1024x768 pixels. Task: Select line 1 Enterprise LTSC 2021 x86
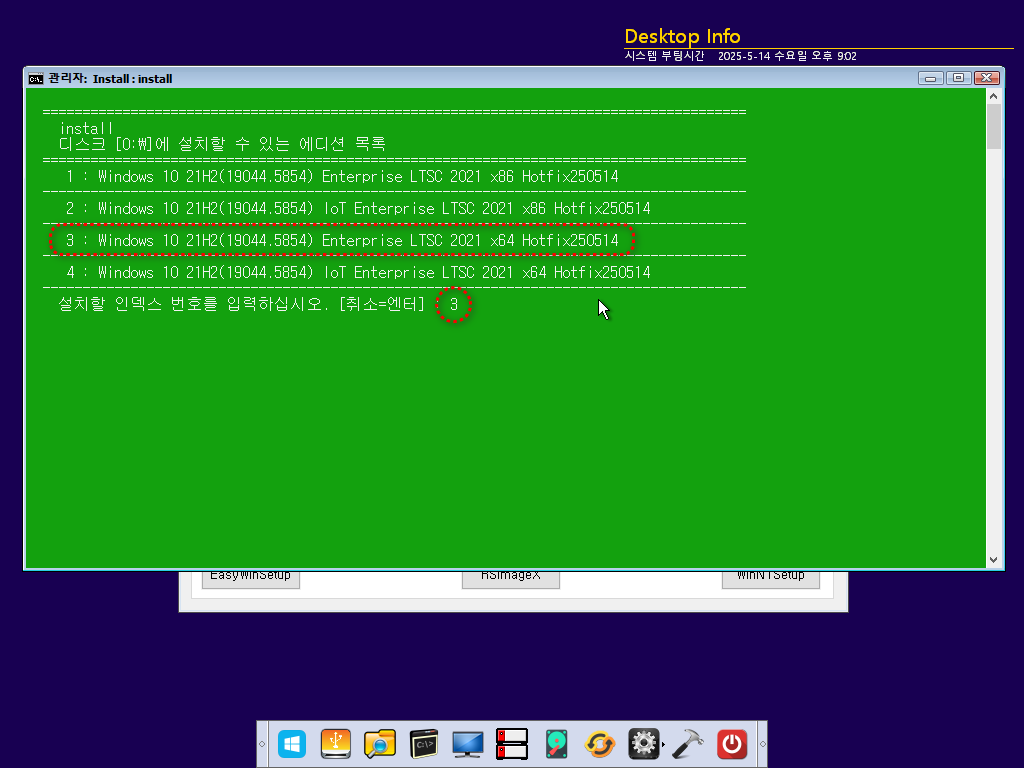point(342,176)
